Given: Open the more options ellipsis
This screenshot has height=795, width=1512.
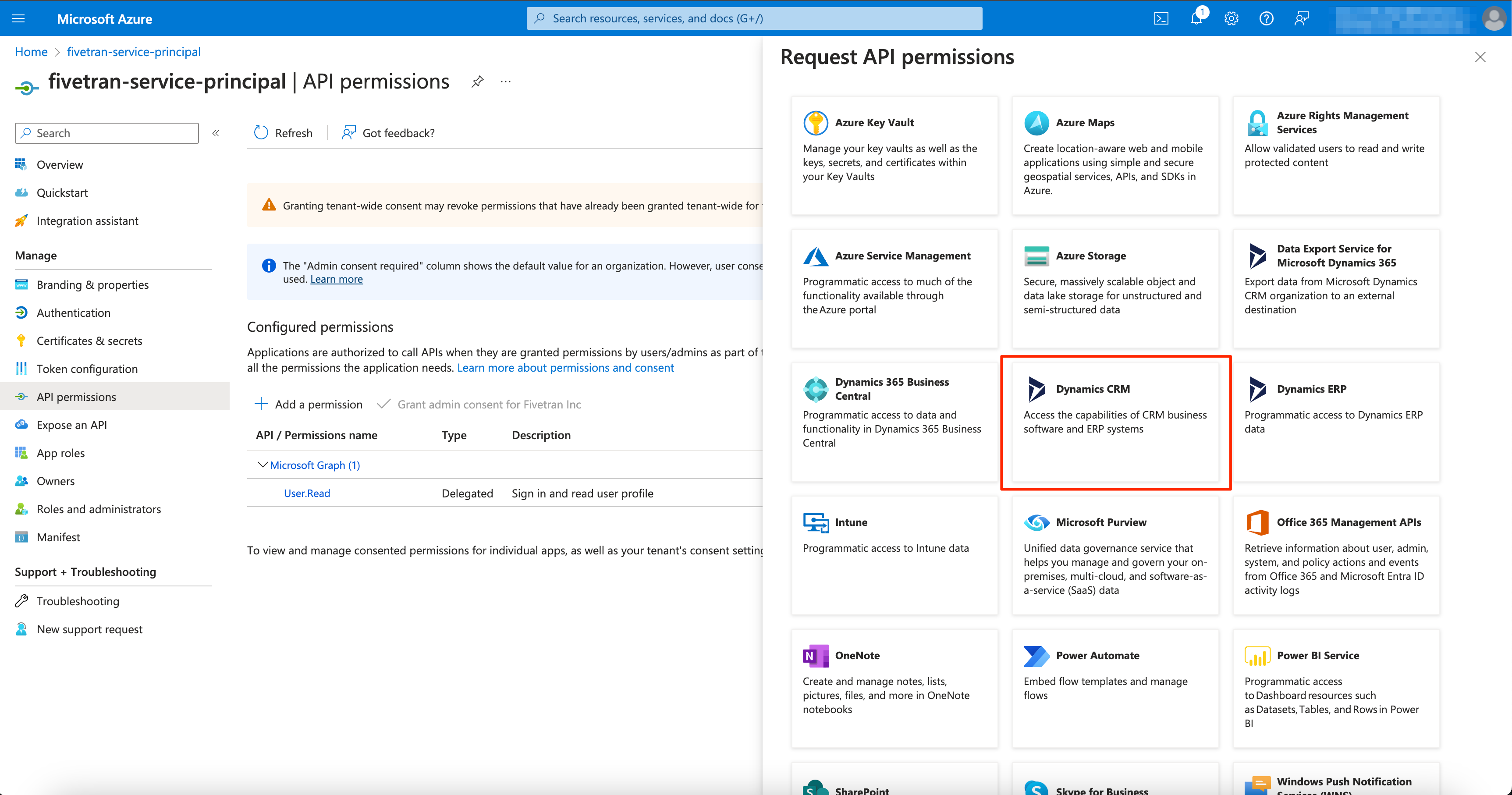Looking at the screenshot, I should click(506, 82).
